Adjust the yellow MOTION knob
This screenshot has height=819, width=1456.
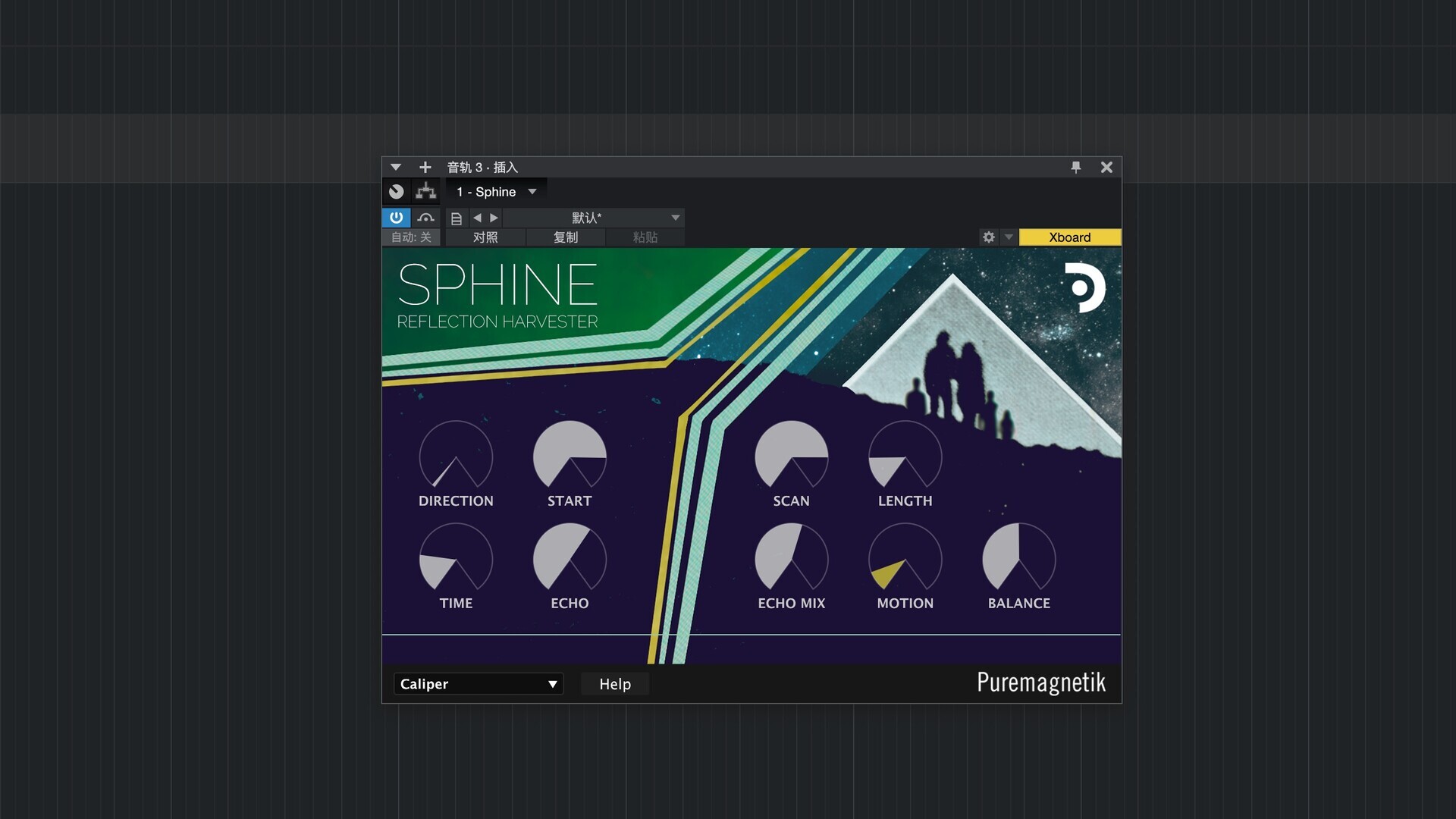[905, 557]
